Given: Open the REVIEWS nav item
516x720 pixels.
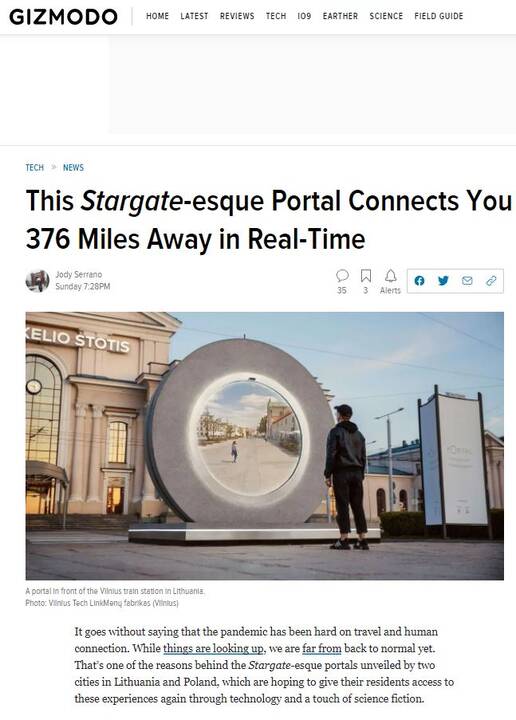Looking at the screenshot, I should pyautogui.click(x=237, y=16).
